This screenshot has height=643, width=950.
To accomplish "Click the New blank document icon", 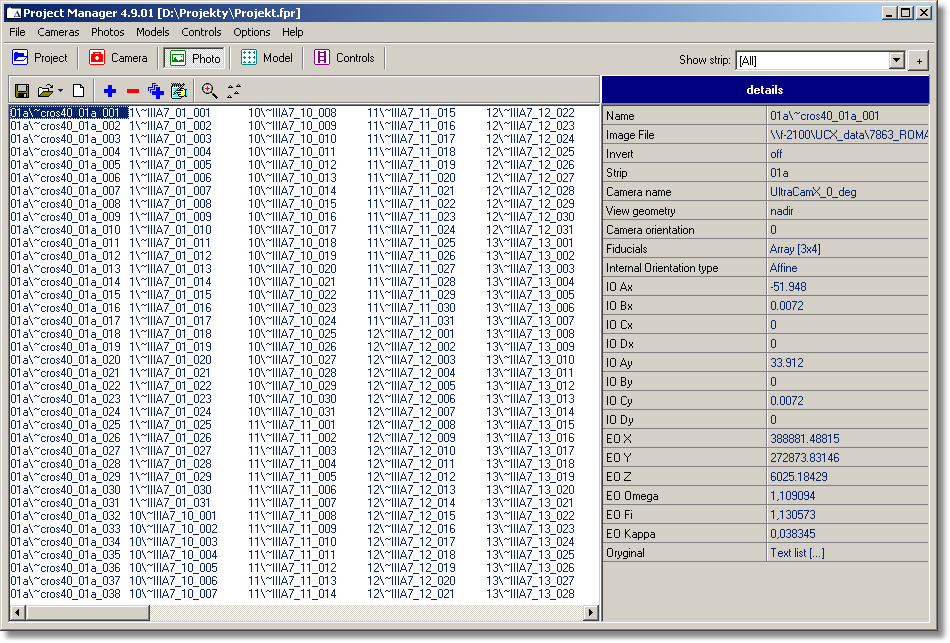I will click(x=78, y=91).
